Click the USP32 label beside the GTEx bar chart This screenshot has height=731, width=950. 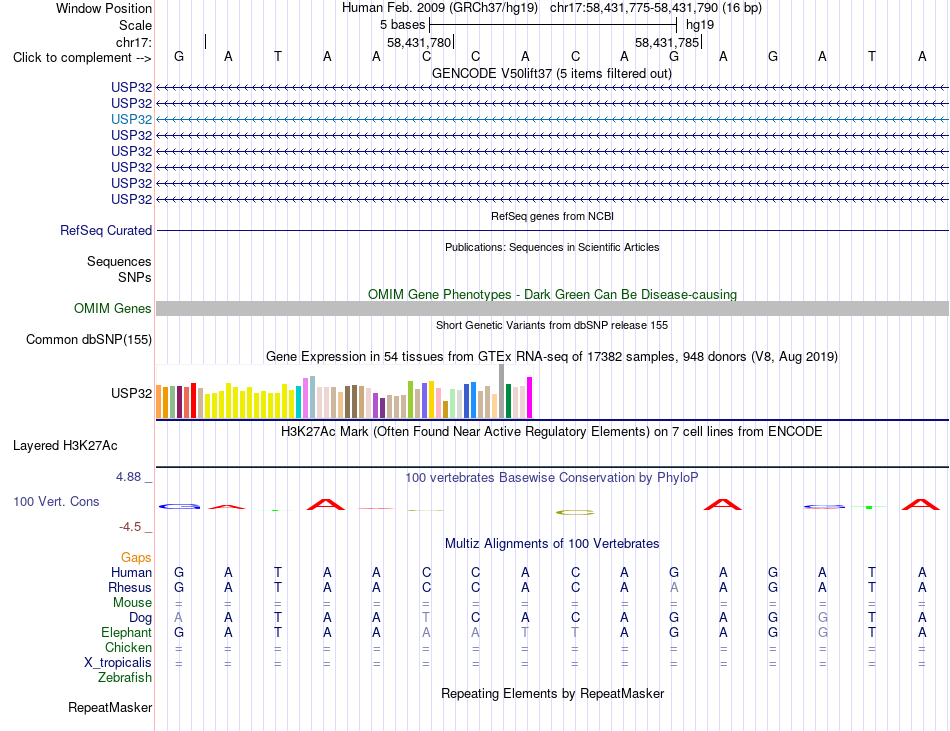click(x=131, y=393)
